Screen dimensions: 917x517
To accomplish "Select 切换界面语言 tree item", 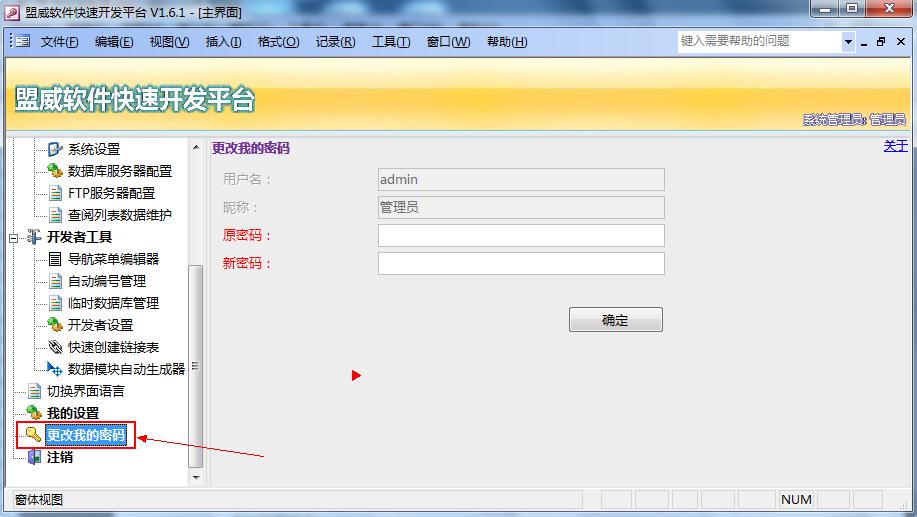I will tap(85, 391).
